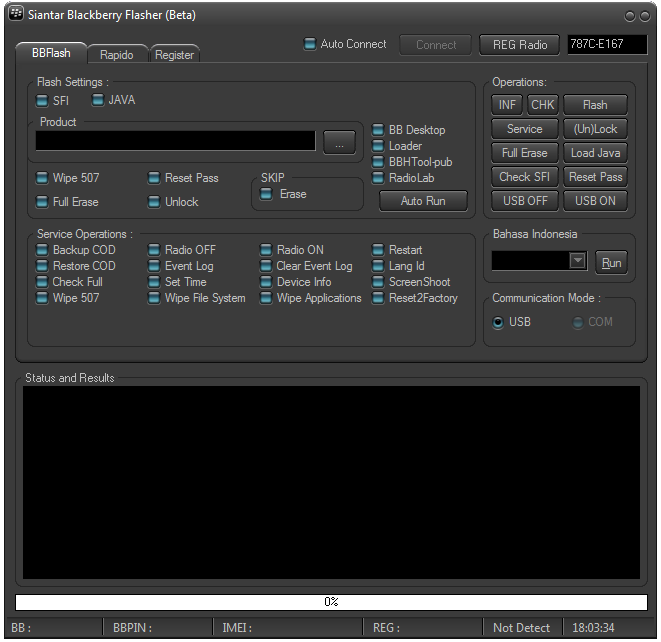661x642 pixels.
Task: Click the 18:03:34 clock in status bar
Action: pos(593,628)
